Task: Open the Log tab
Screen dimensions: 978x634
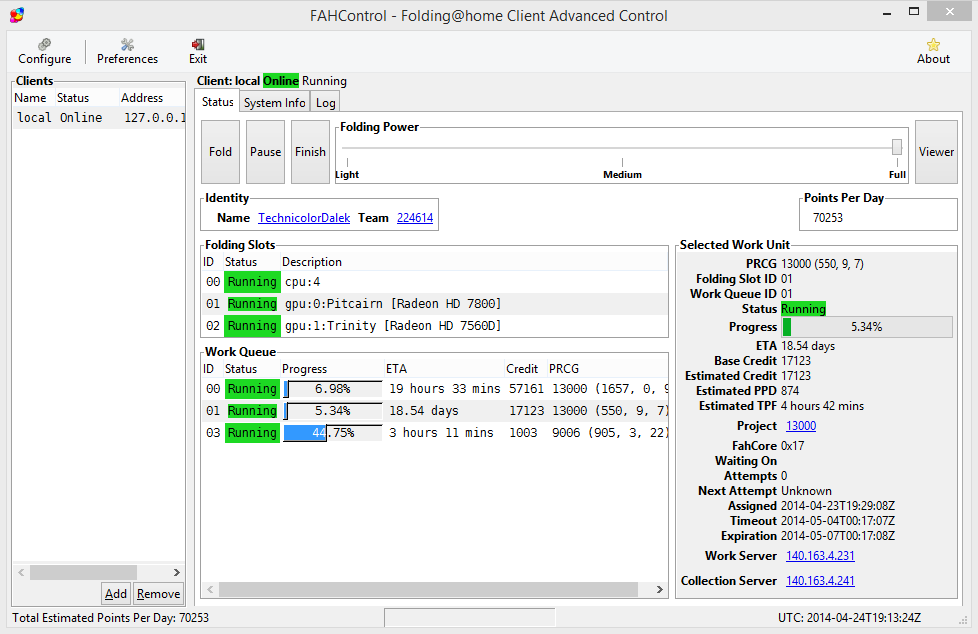Action: click(x=326, y=102)
